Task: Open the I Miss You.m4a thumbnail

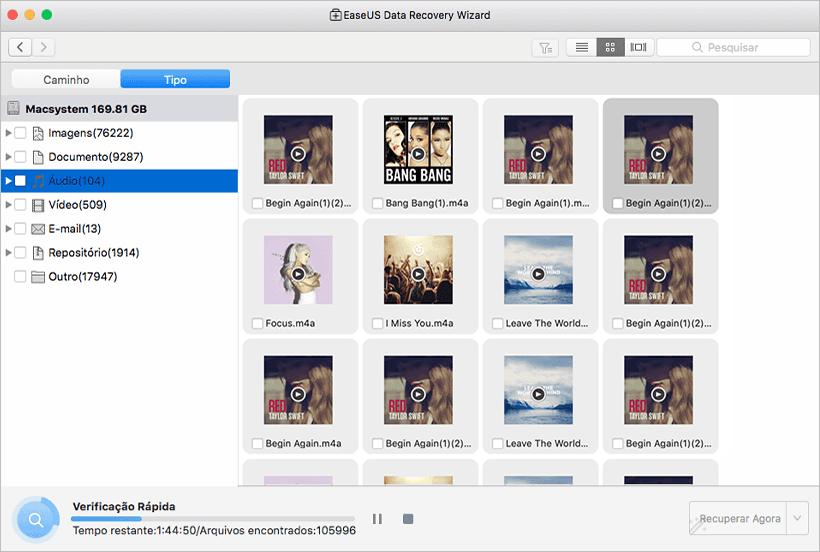Action: click(x=418, y=270)
